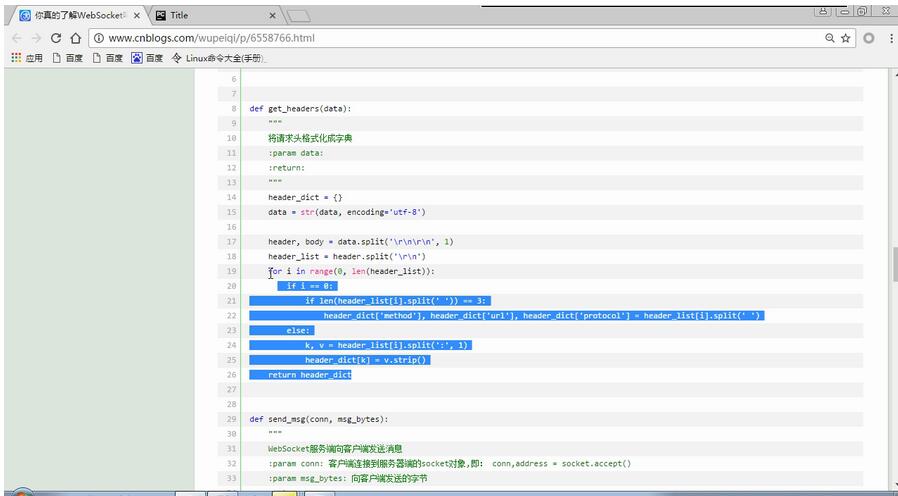The height and width of the screenshot is (496, 898).
Task: Click the ':param msg_bytes:' line 33
Action: click(348, 478)
